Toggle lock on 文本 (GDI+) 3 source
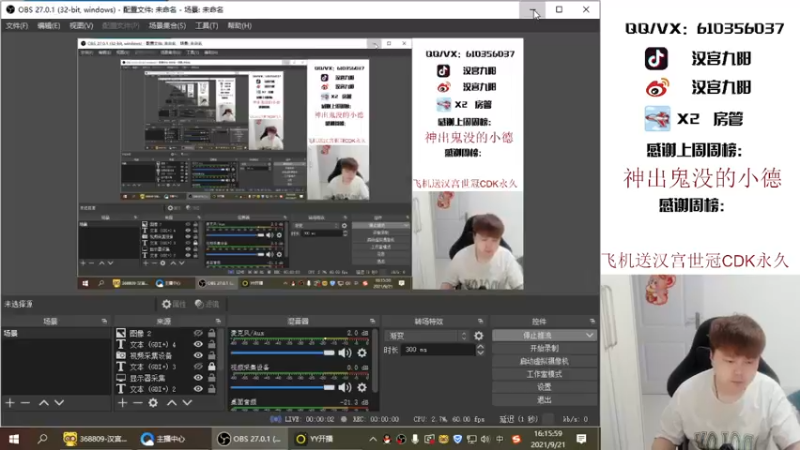Screen dimensions: 800x450 tap(211, 366)
